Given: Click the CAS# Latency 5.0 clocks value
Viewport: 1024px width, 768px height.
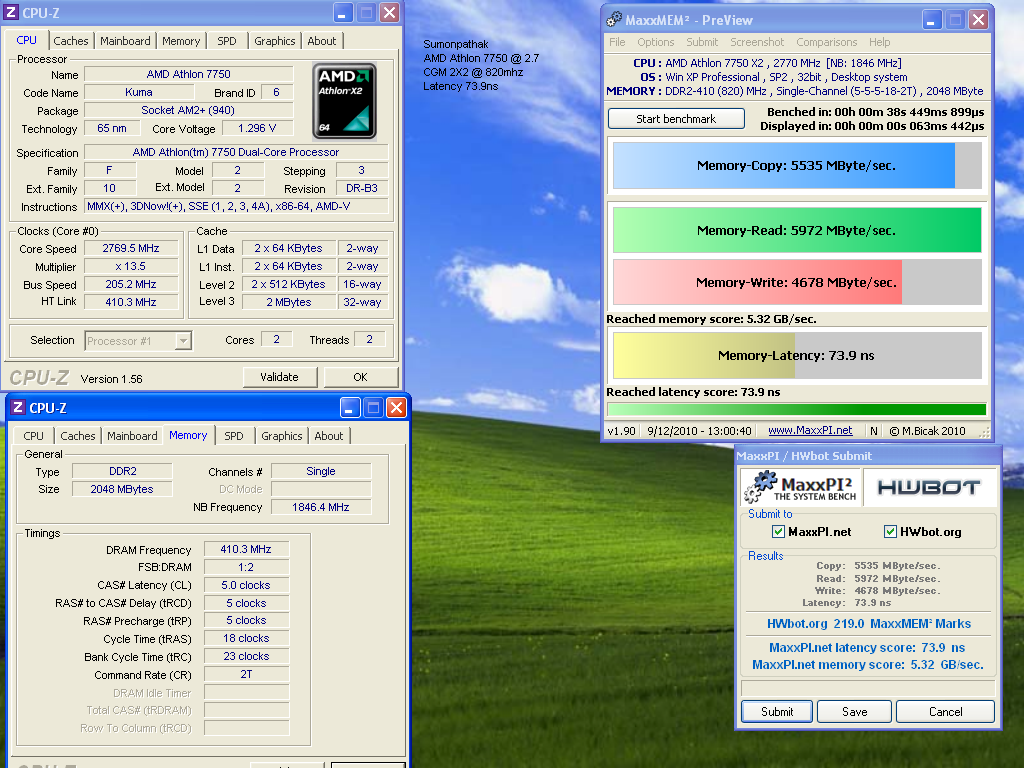Looking at the screenshot, I should (246, 585).
